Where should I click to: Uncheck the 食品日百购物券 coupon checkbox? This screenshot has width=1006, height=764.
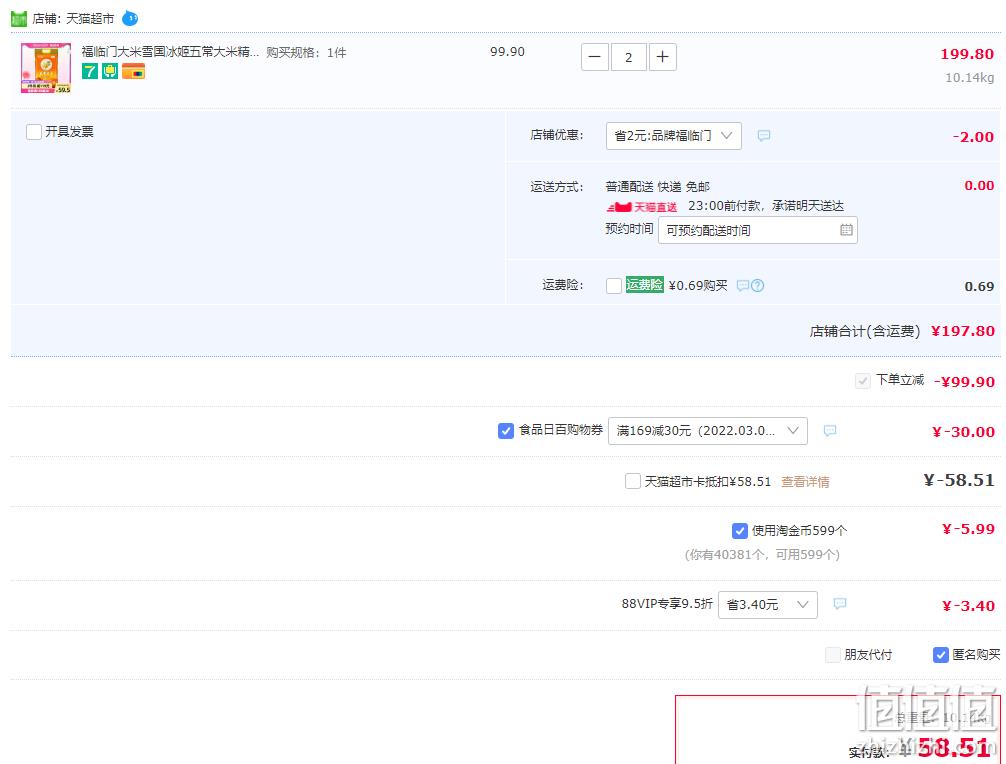pyautogui.click(x=506, y=431)
